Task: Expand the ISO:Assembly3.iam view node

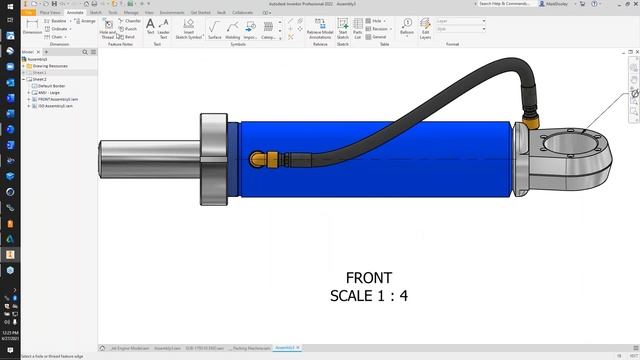Action: coord(29,106)
